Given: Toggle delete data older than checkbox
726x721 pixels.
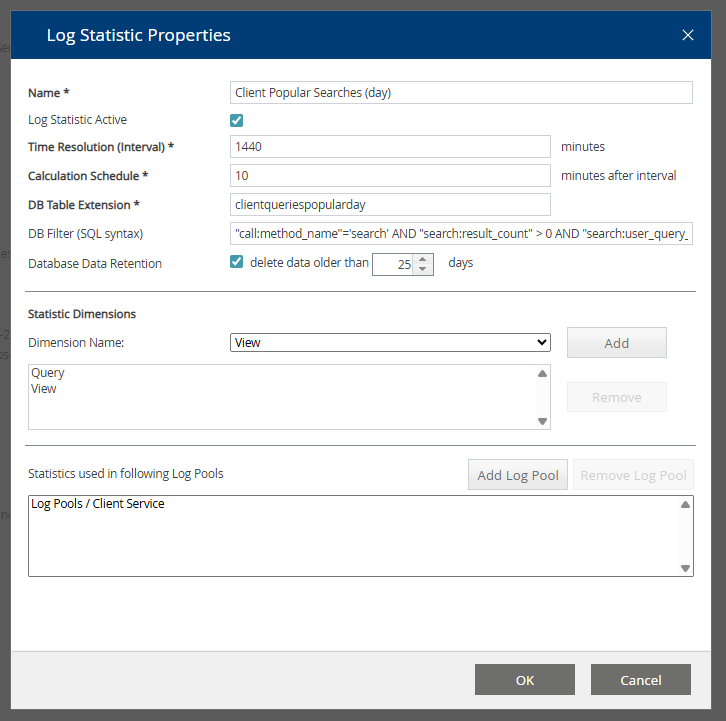Looking at the screenshot, I should coord(237,262).
